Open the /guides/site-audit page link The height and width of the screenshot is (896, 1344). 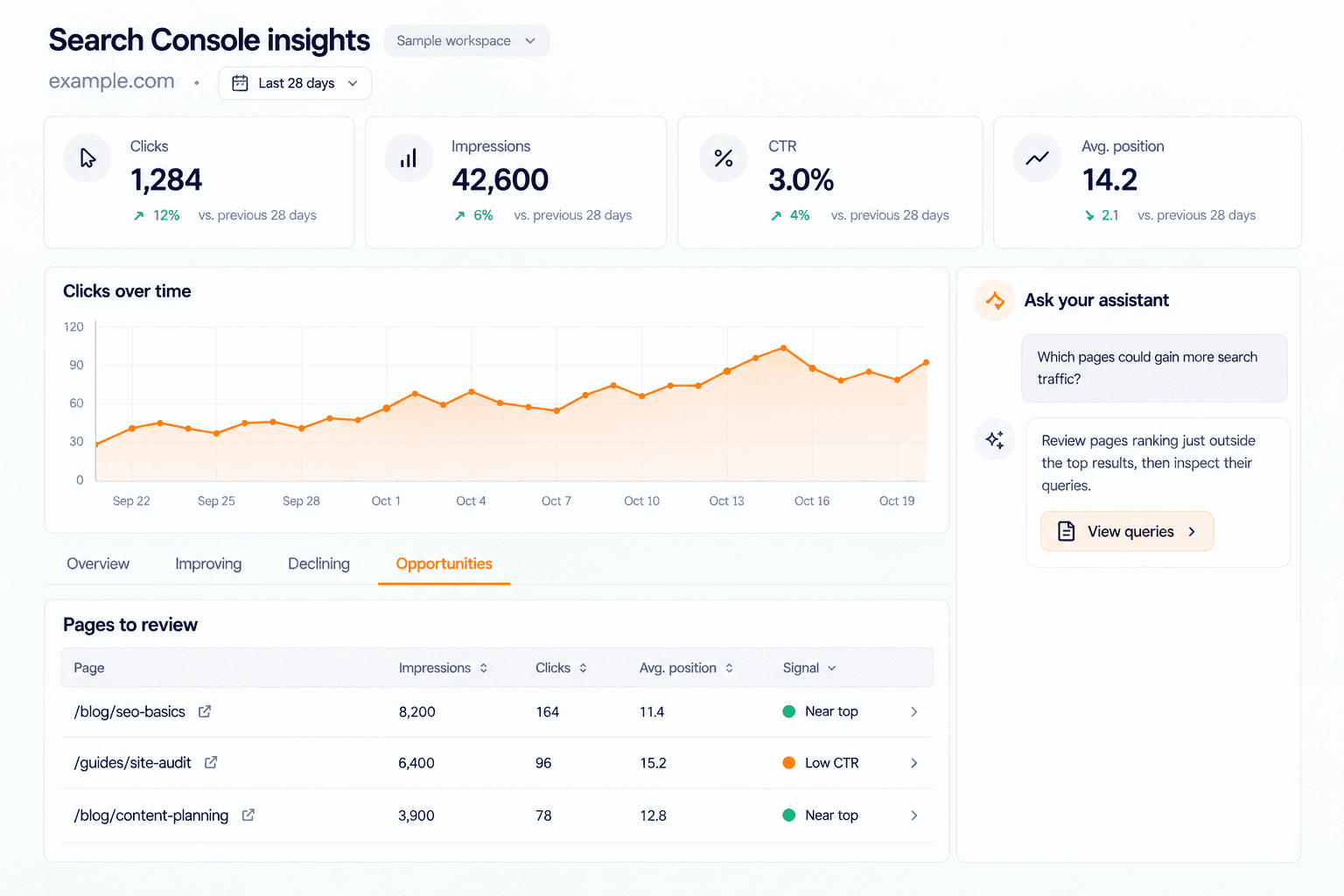click(133, 763)
